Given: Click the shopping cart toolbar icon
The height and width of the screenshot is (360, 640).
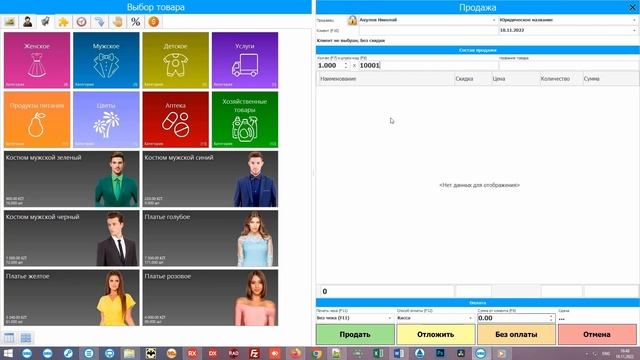Looking at the screenshot, I should (45, 22).
